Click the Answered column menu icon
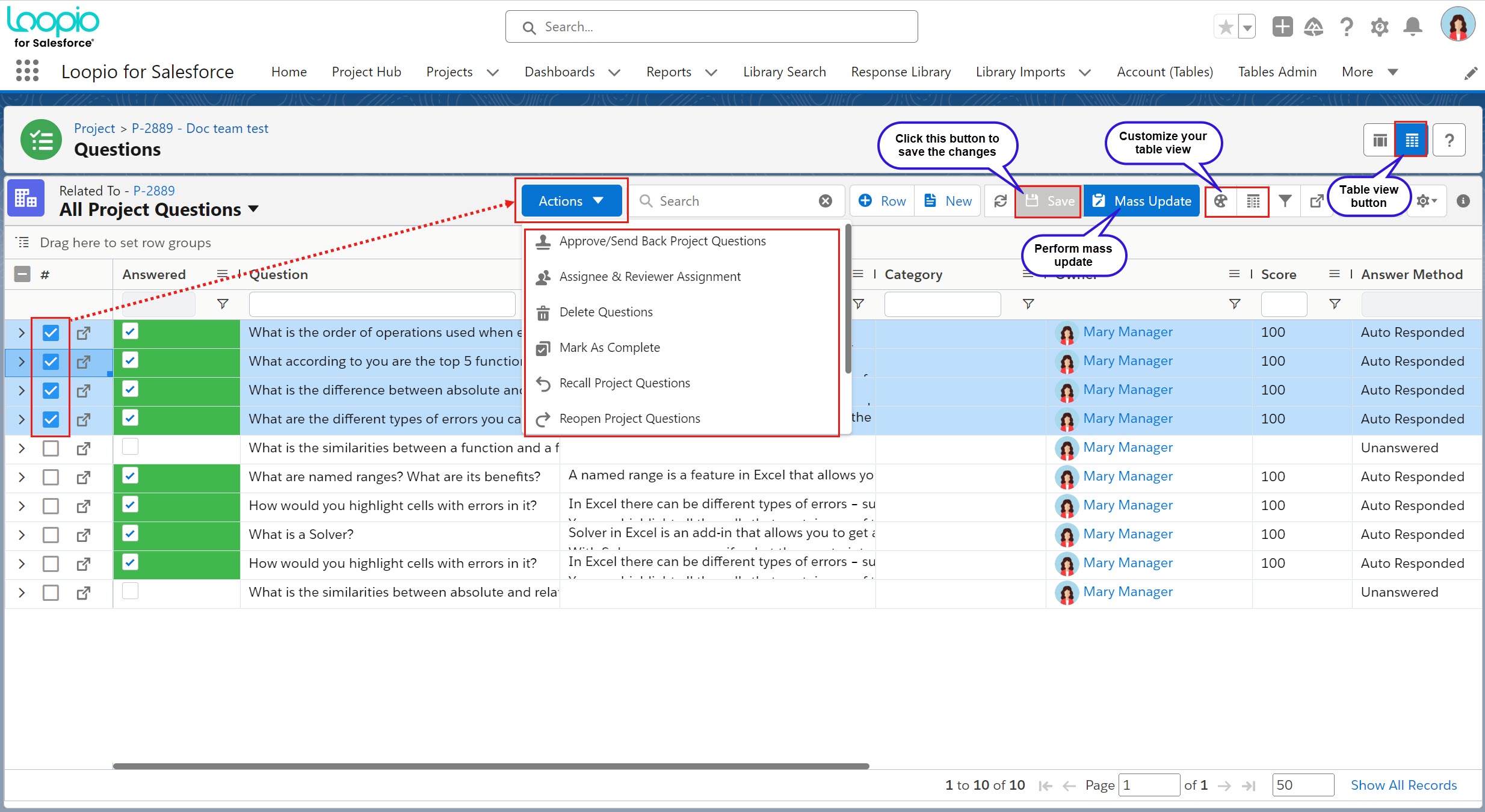The image size is (1485, 812). [x=222, y=274]
